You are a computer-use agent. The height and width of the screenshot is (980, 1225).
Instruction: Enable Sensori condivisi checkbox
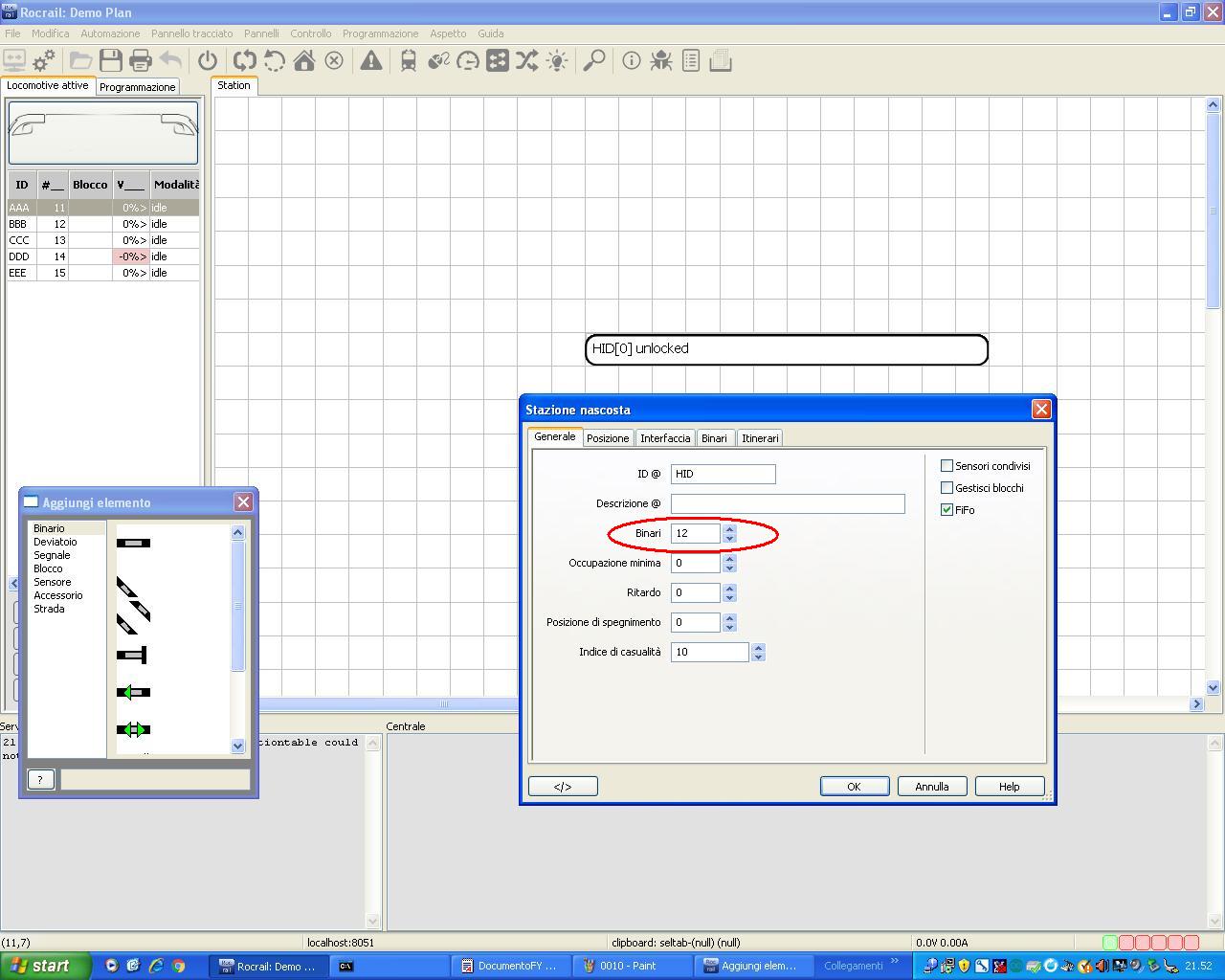947,466
